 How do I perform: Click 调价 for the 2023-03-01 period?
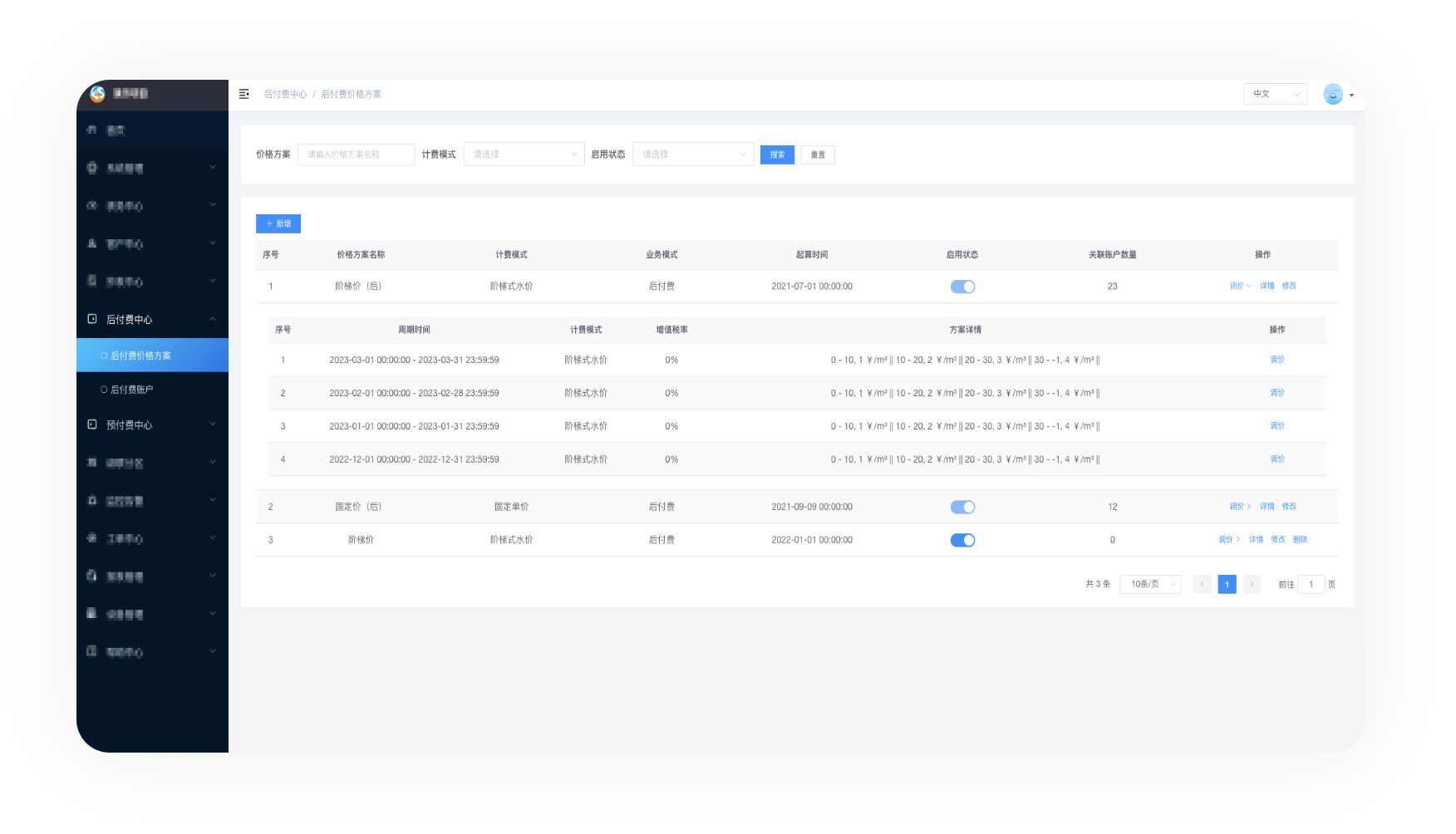[x=1277, y=360]
